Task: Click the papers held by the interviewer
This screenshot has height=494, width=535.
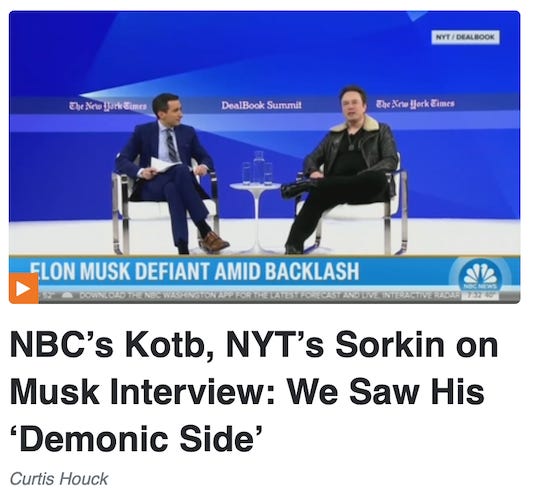Action: [x=164, y=165]
